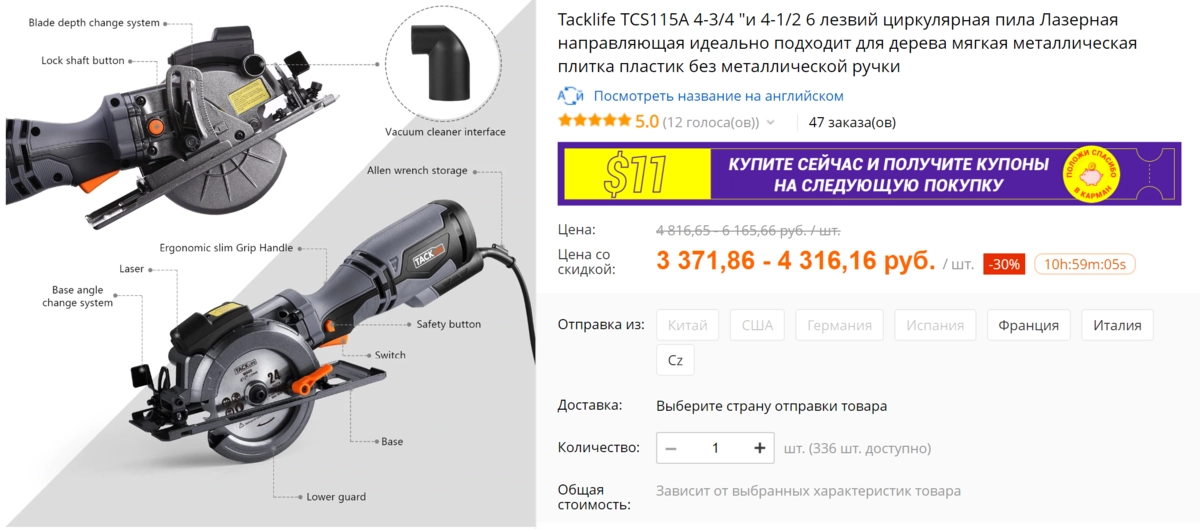
Task: Select shipping from Германия
Action: [840, 325]
